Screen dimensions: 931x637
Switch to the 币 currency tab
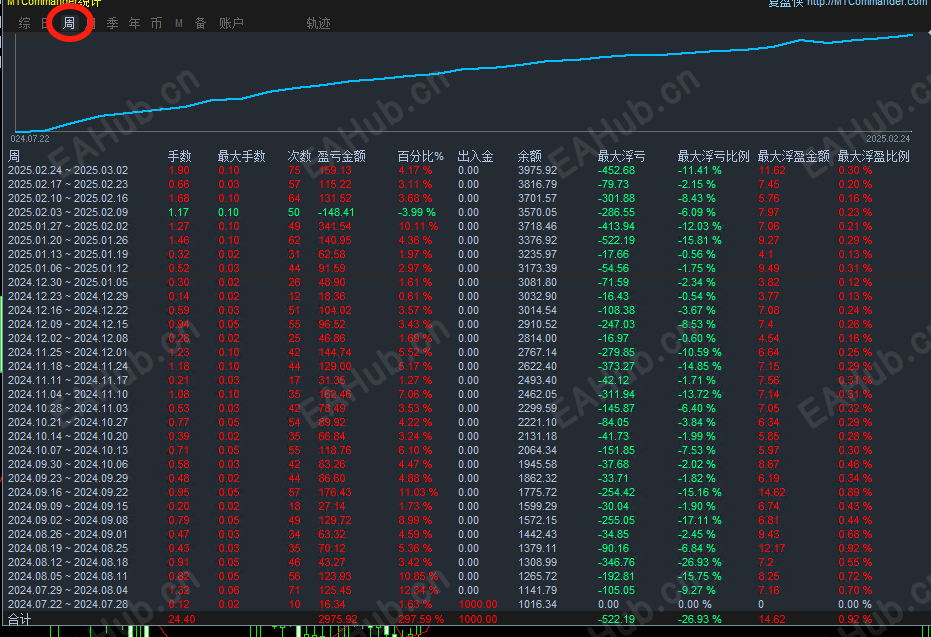156,23
